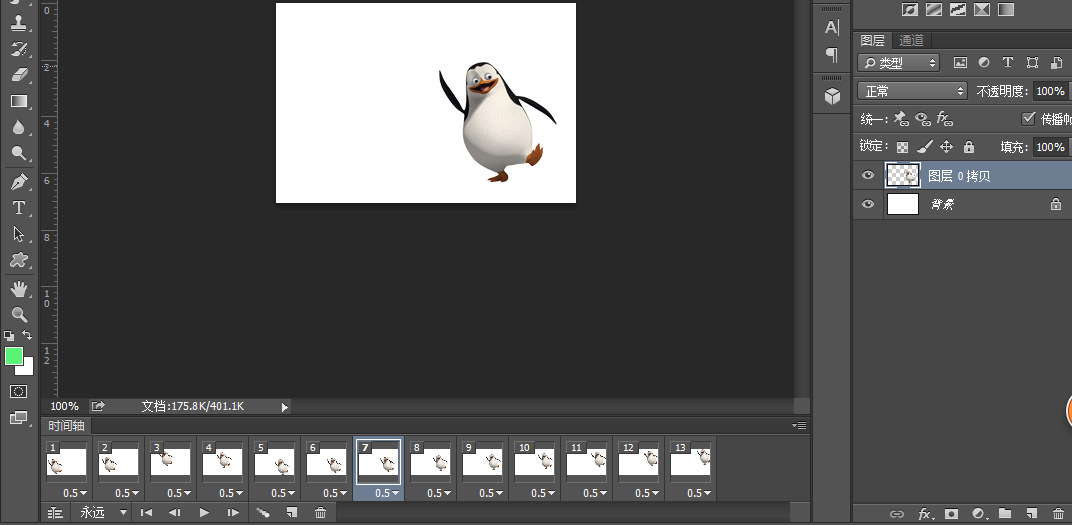Click the 时间轴 panel tab
The height and width of the screenshot is (525, 1072).
[x=66, y=426]
